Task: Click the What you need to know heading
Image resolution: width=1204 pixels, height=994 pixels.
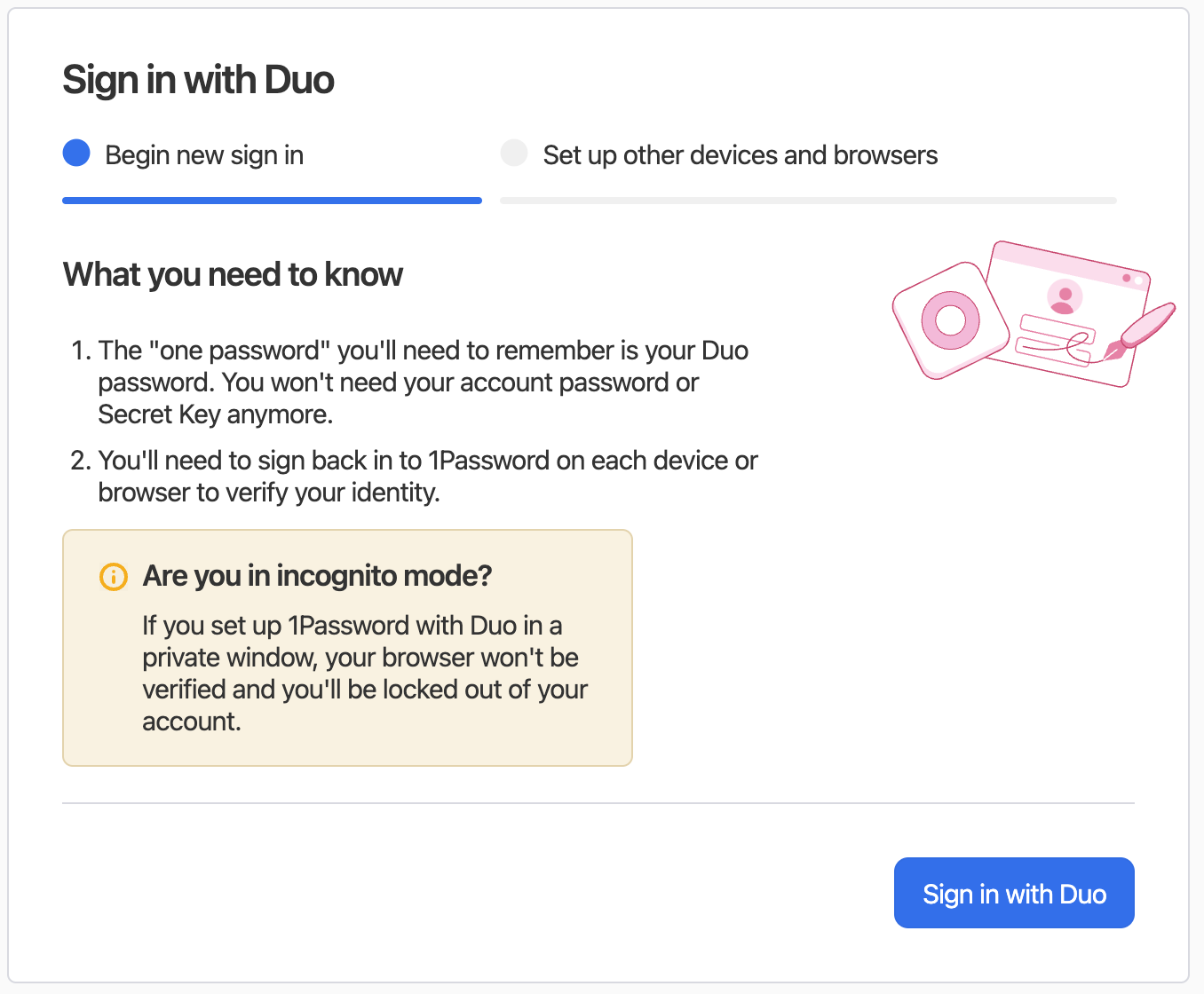Action: click(232, 274)
